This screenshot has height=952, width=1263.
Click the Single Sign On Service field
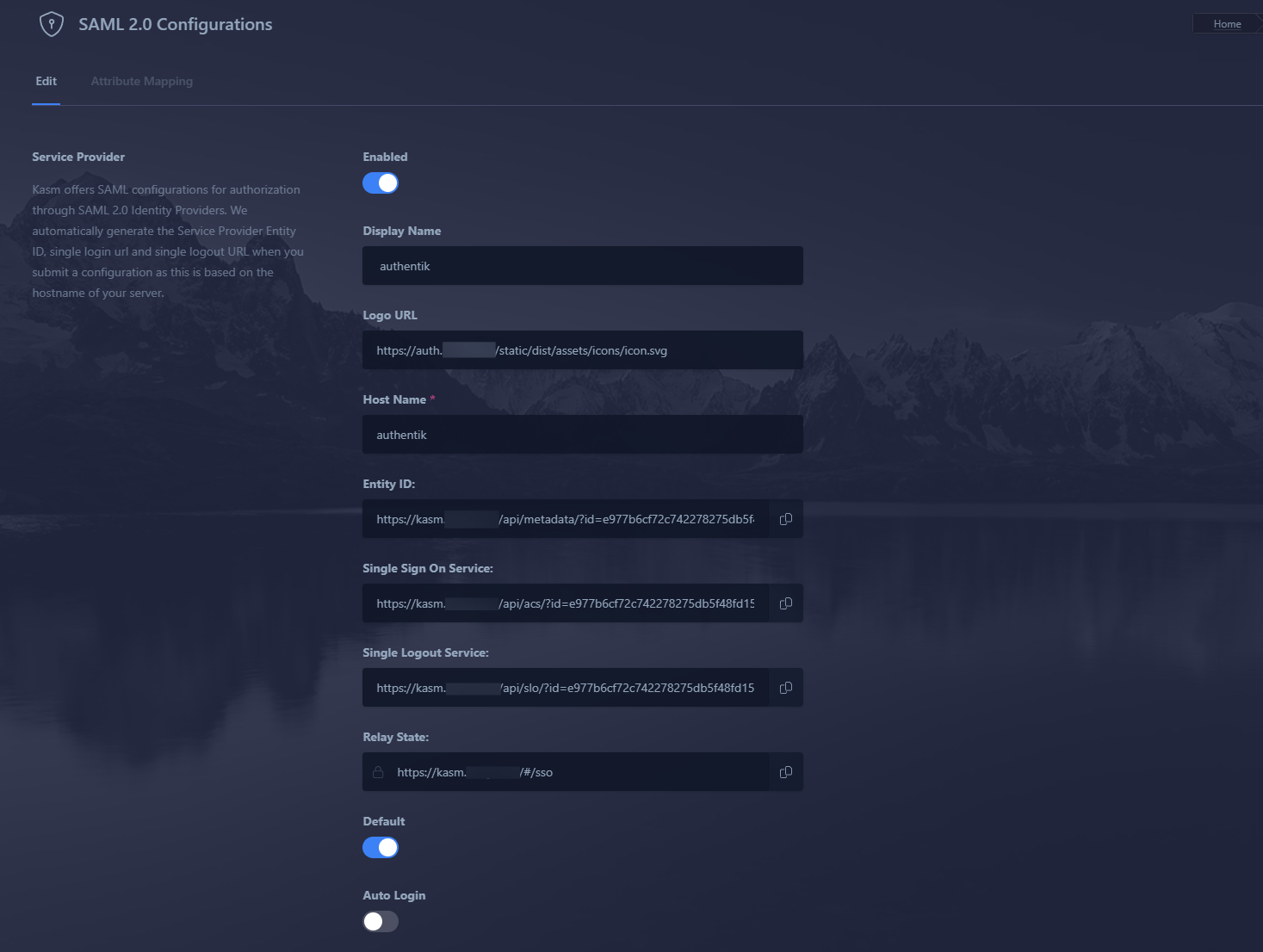click(x=566, y=603)
